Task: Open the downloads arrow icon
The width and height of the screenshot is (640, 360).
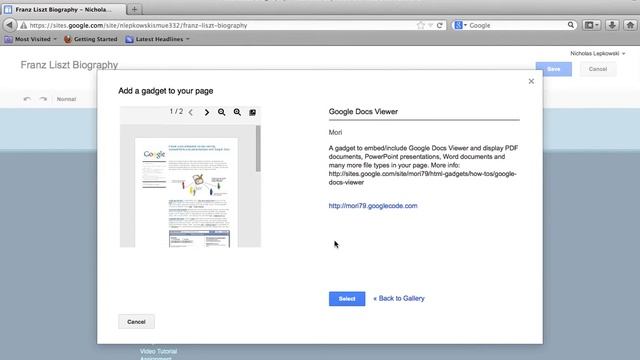Action: pyautogui.click(x=612, y=25)
